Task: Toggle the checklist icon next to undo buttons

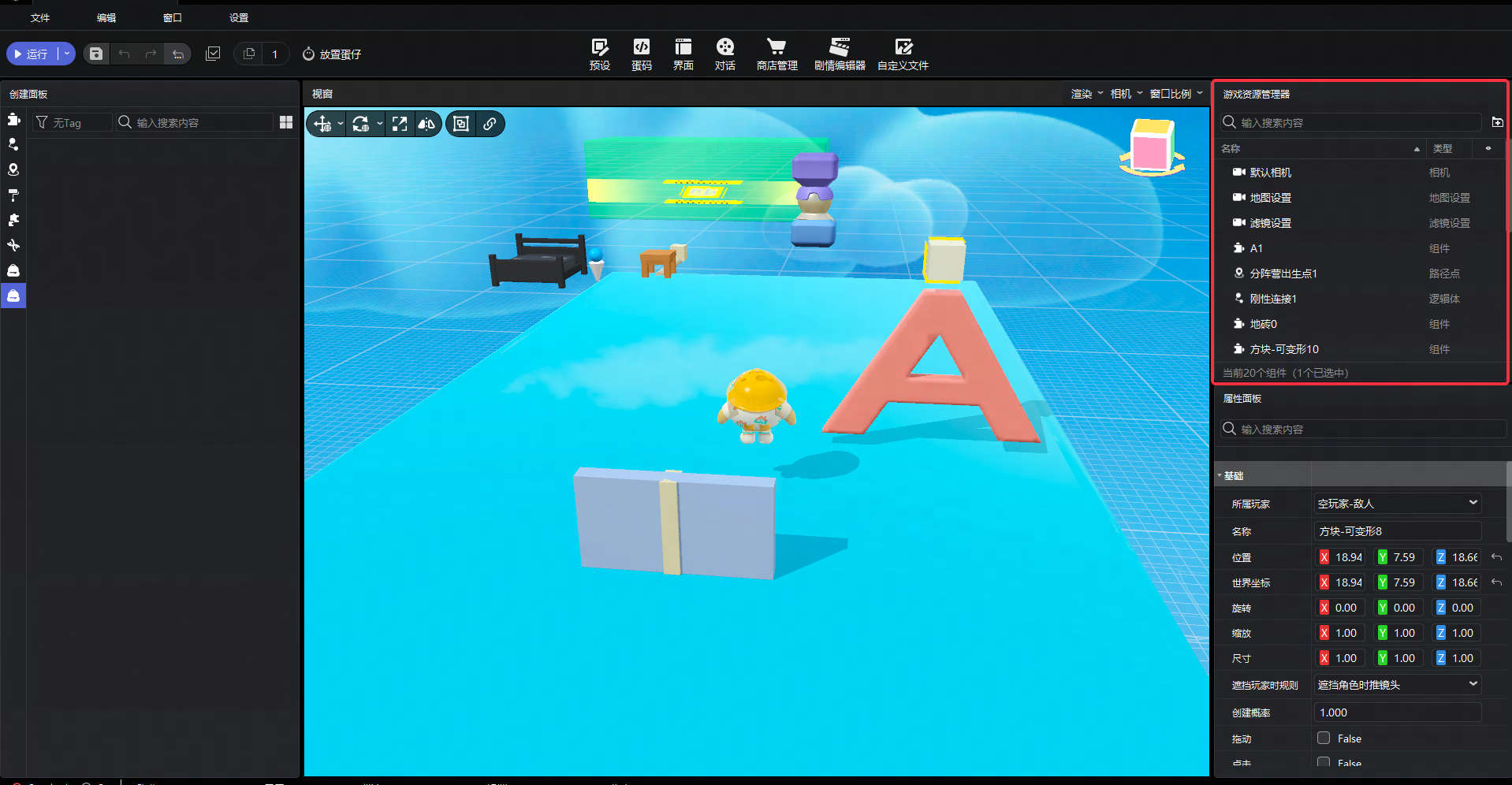Action: [x=213, y=54]
